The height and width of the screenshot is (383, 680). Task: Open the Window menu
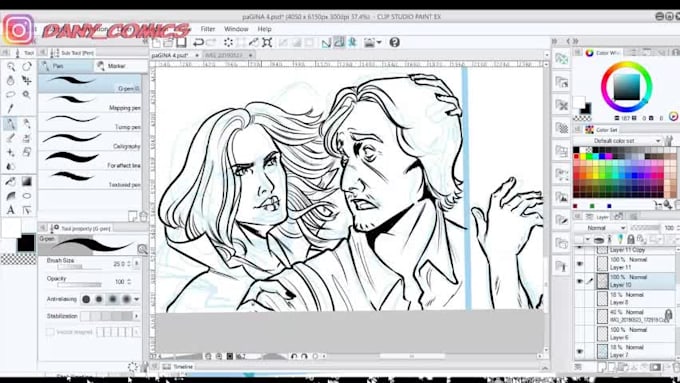tap(236, 29)
